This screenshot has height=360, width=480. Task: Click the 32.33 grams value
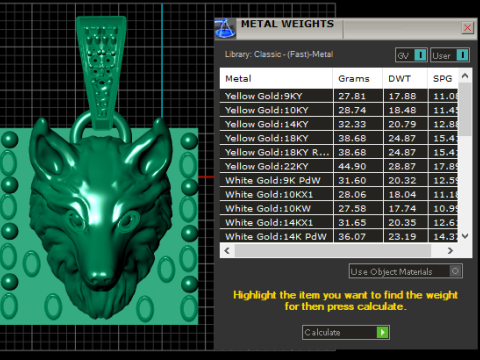coord(352,124)
